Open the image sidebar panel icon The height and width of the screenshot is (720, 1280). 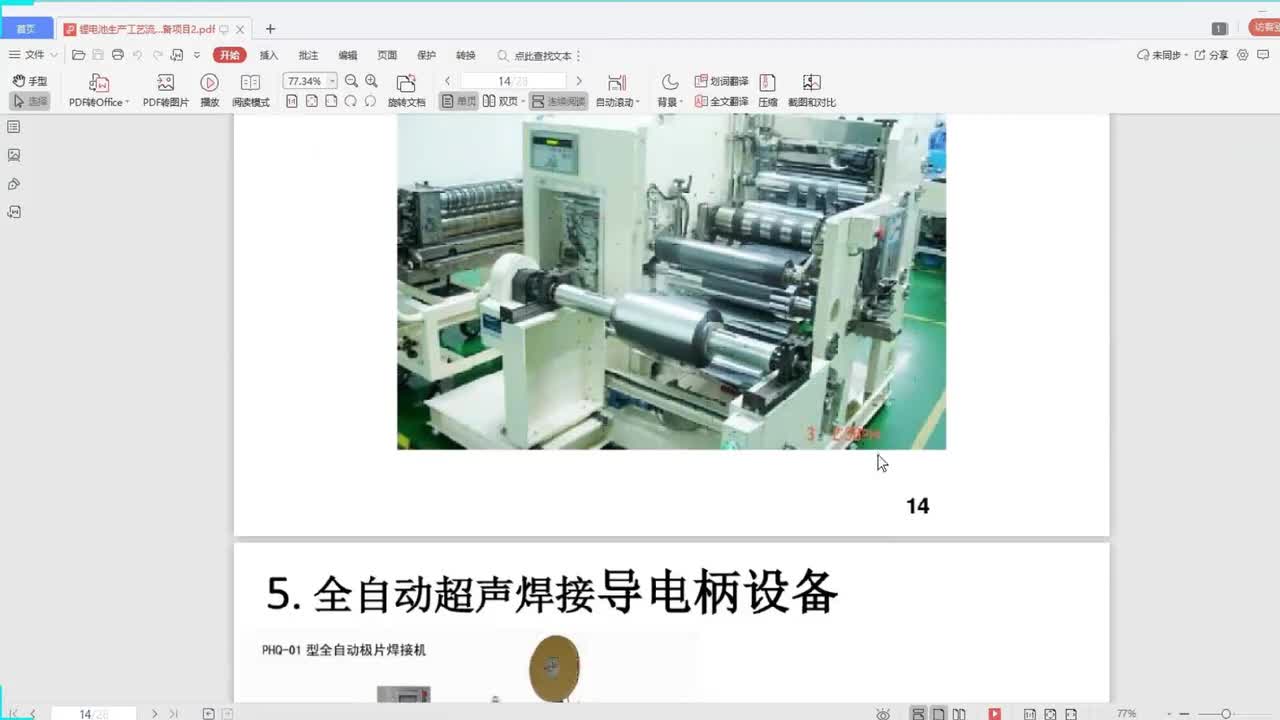(x=14, y=155)
